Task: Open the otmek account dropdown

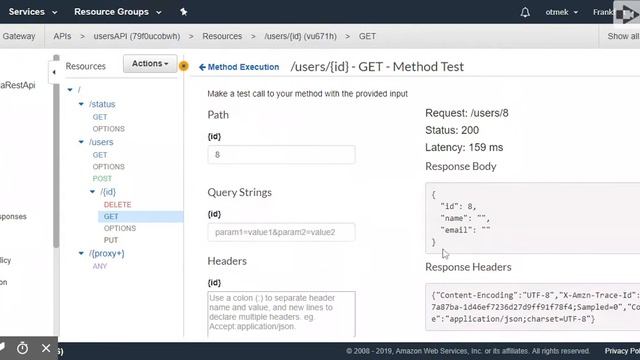Action: pos(562,12)
